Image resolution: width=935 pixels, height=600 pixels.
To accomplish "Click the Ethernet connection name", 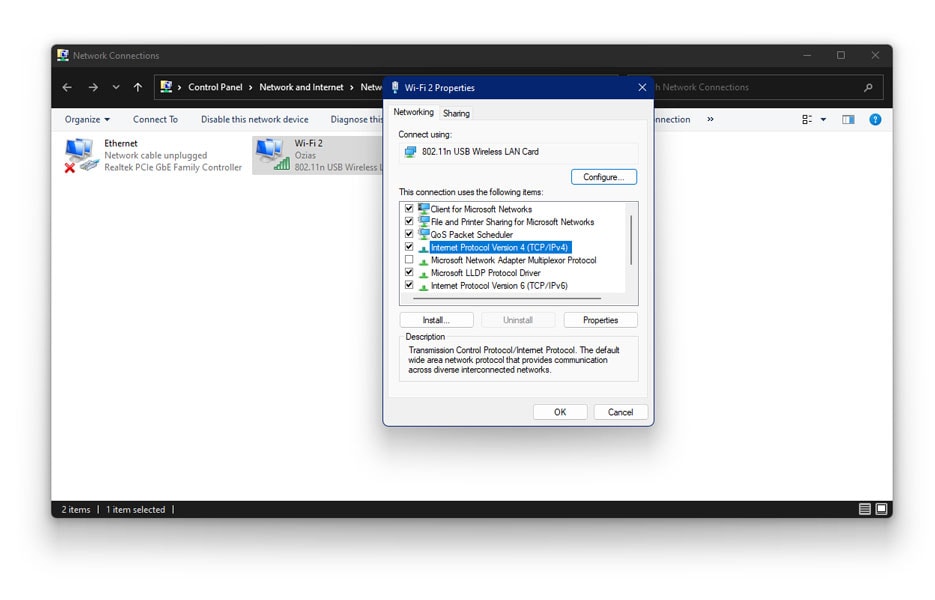I will 120,143.
